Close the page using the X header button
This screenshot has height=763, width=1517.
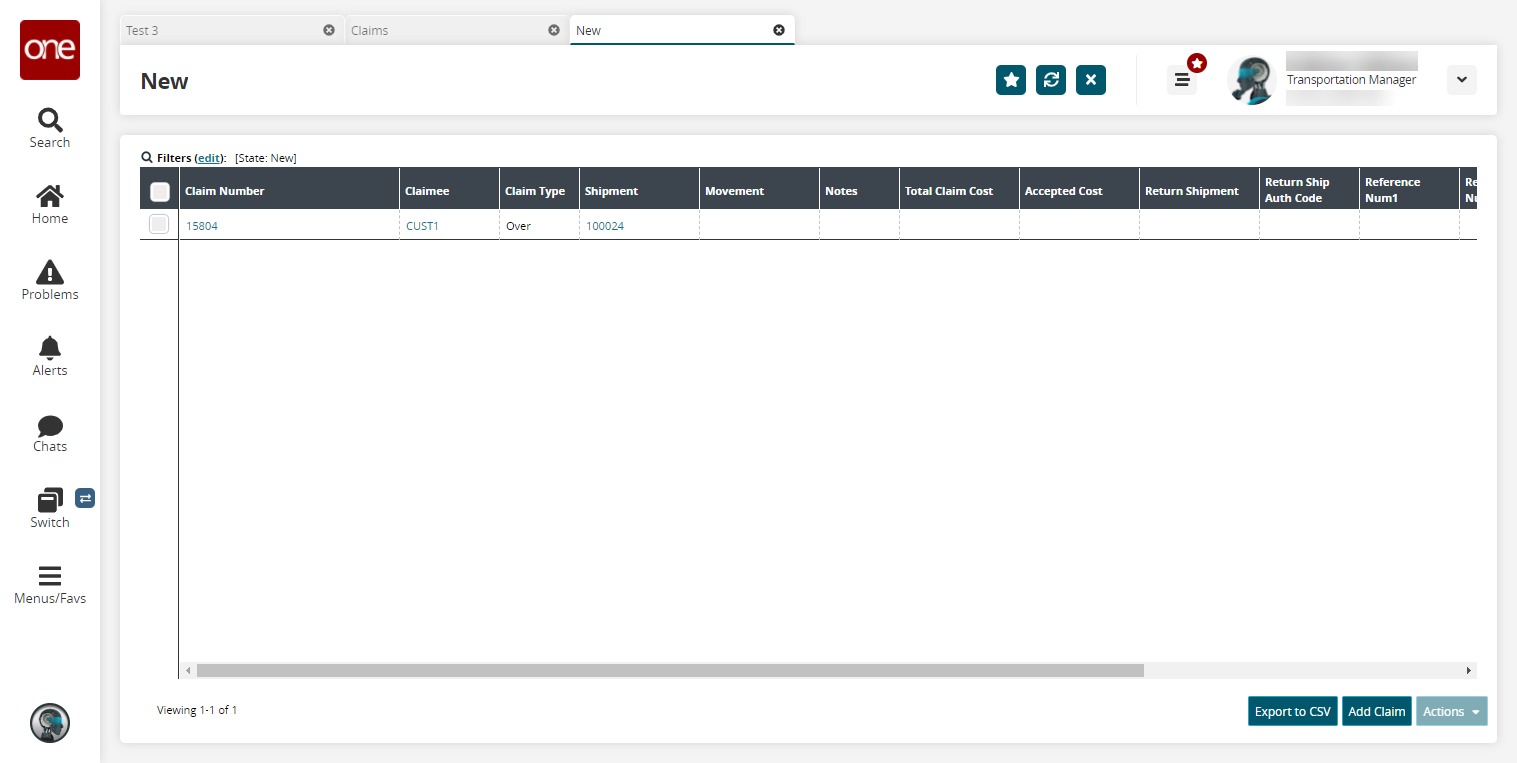click(1091, 80)
